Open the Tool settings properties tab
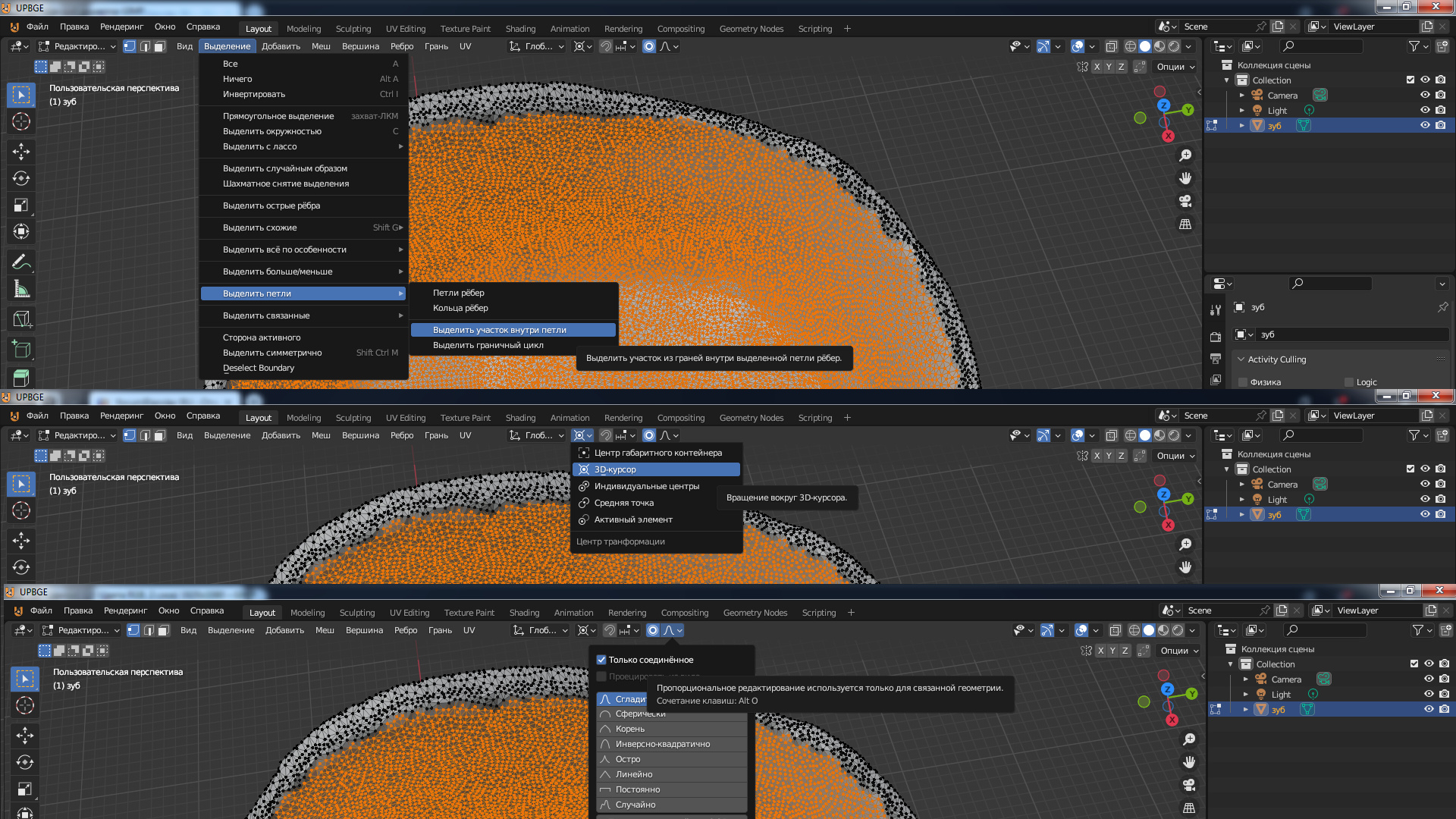Image resolution: width=1456 pixels, height=819 pixels. pyautogui.click(x=1216, y=309)
